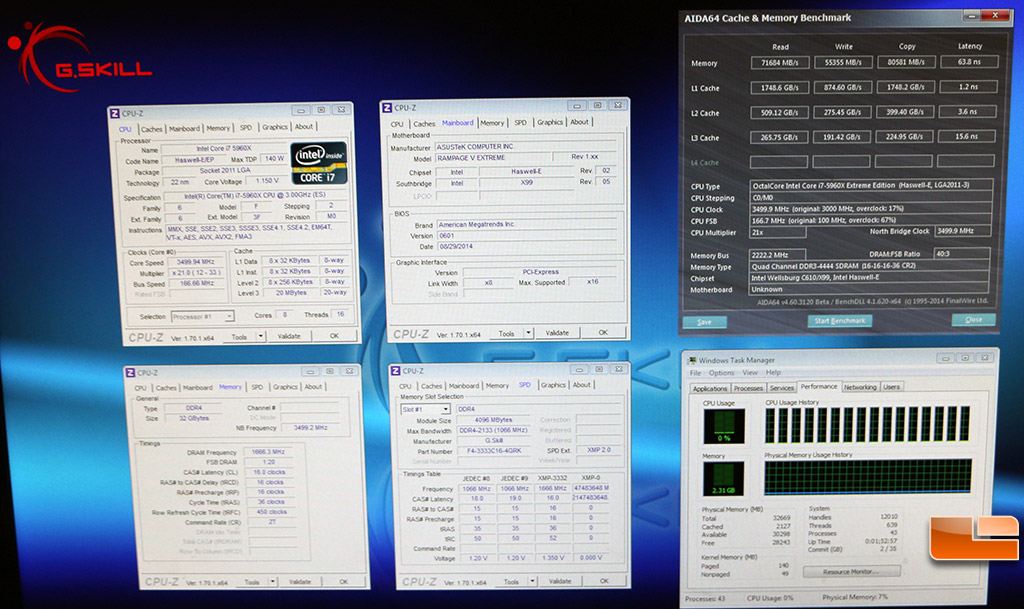This screenshot has width=1024, height=609.
Task: Click the BIOS date field 08/29/2014
Action: (526, 246)
